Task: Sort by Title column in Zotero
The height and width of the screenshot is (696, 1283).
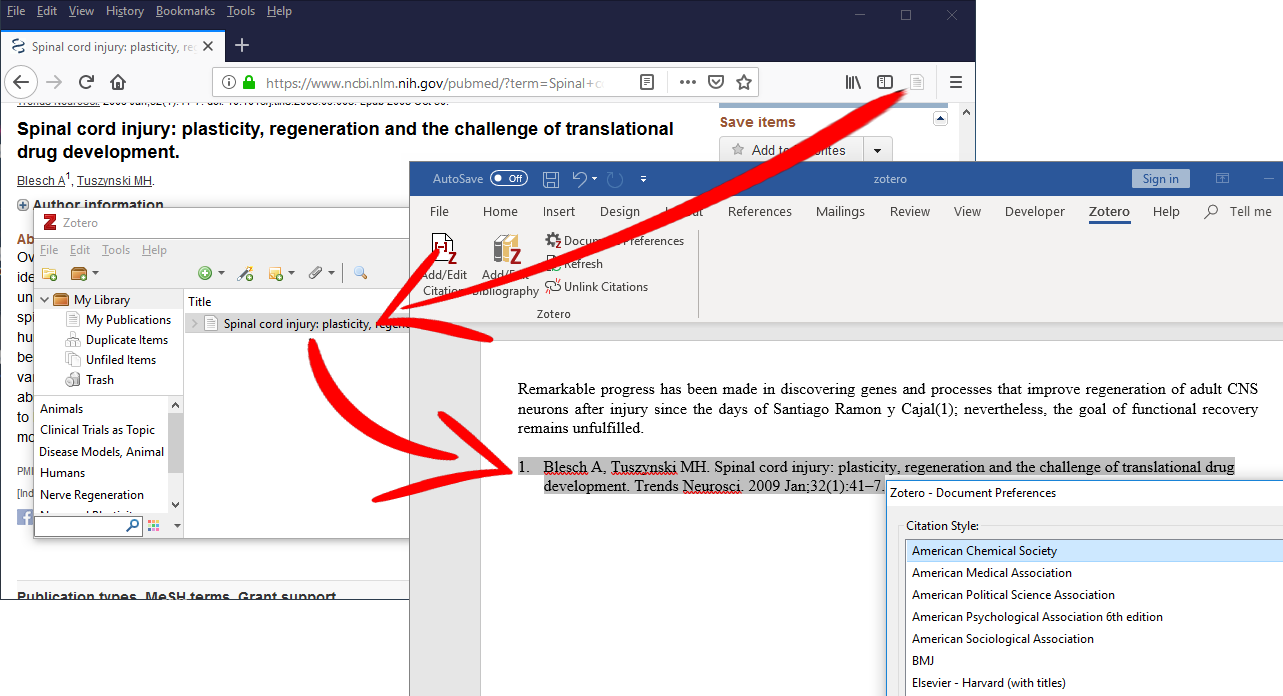Action: click(x=200, y=301)
